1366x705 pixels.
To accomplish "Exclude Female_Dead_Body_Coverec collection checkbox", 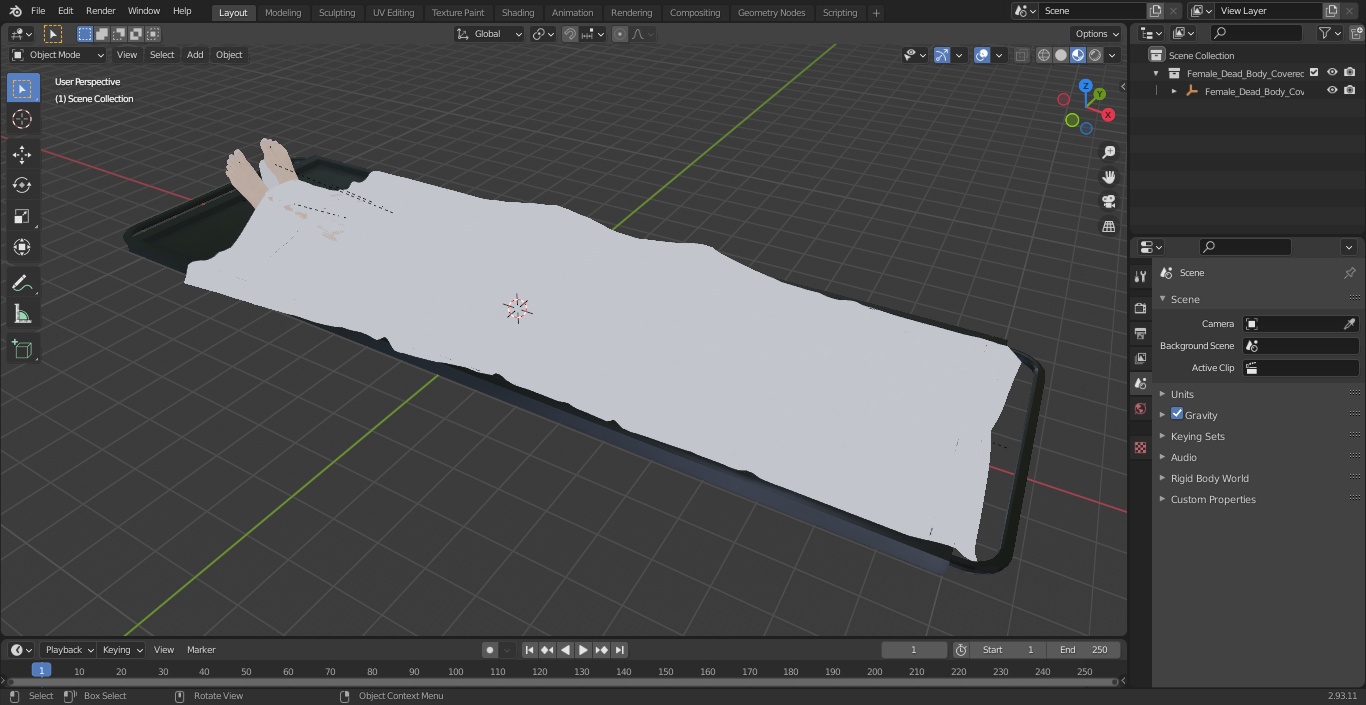I will click(1314, 73).
